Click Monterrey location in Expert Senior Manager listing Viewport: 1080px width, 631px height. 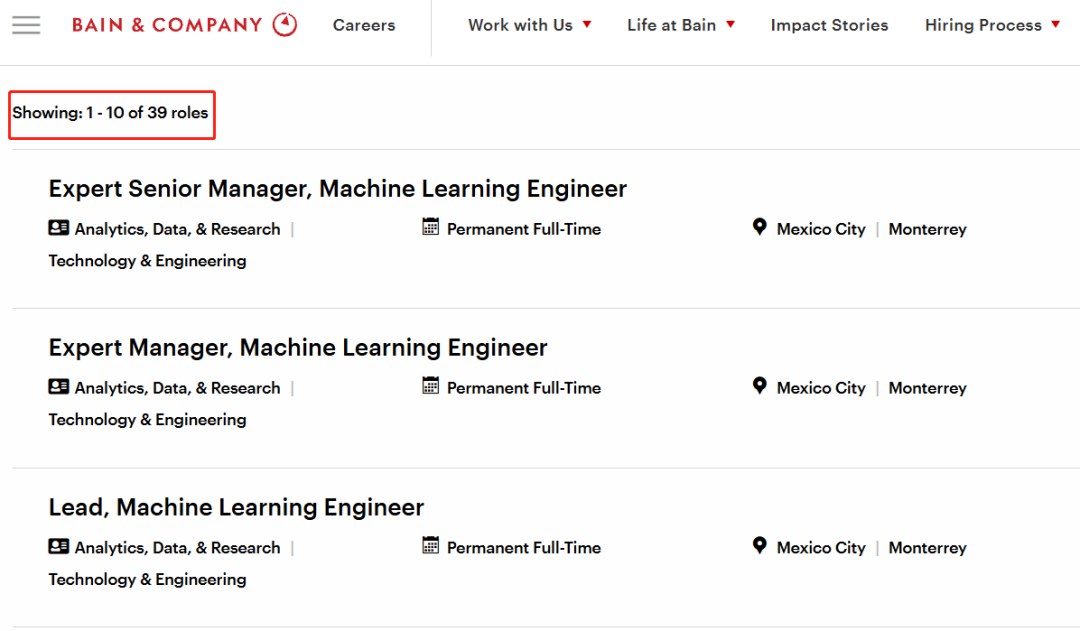point(927,229)
